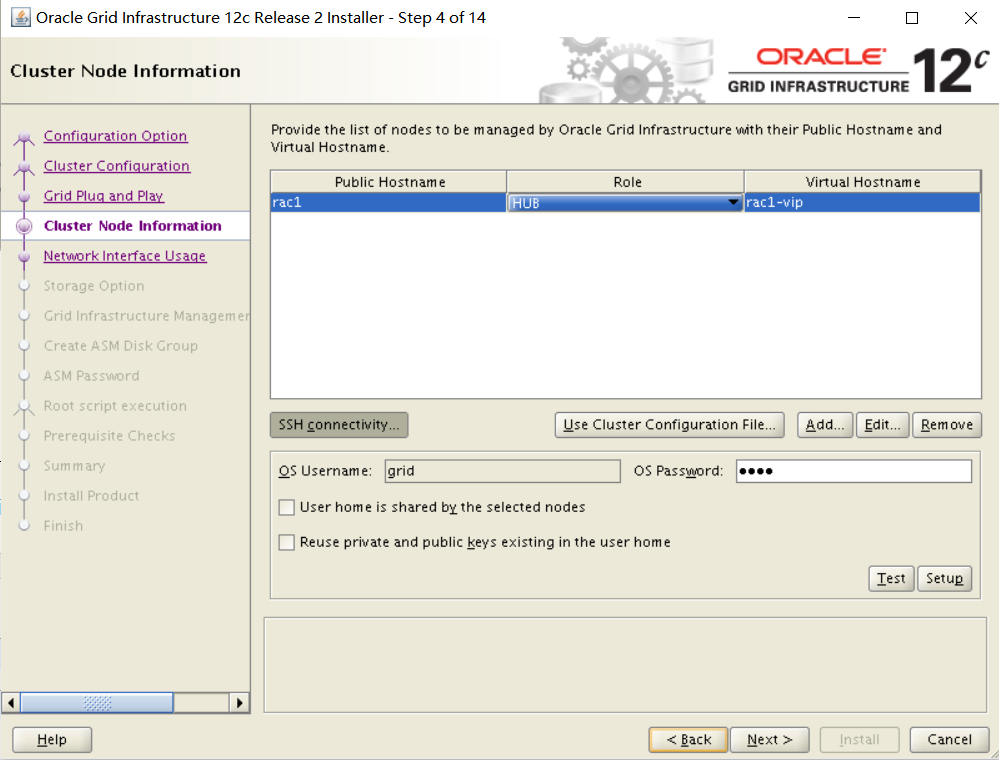Go Back to the previous step

point(688,740)
